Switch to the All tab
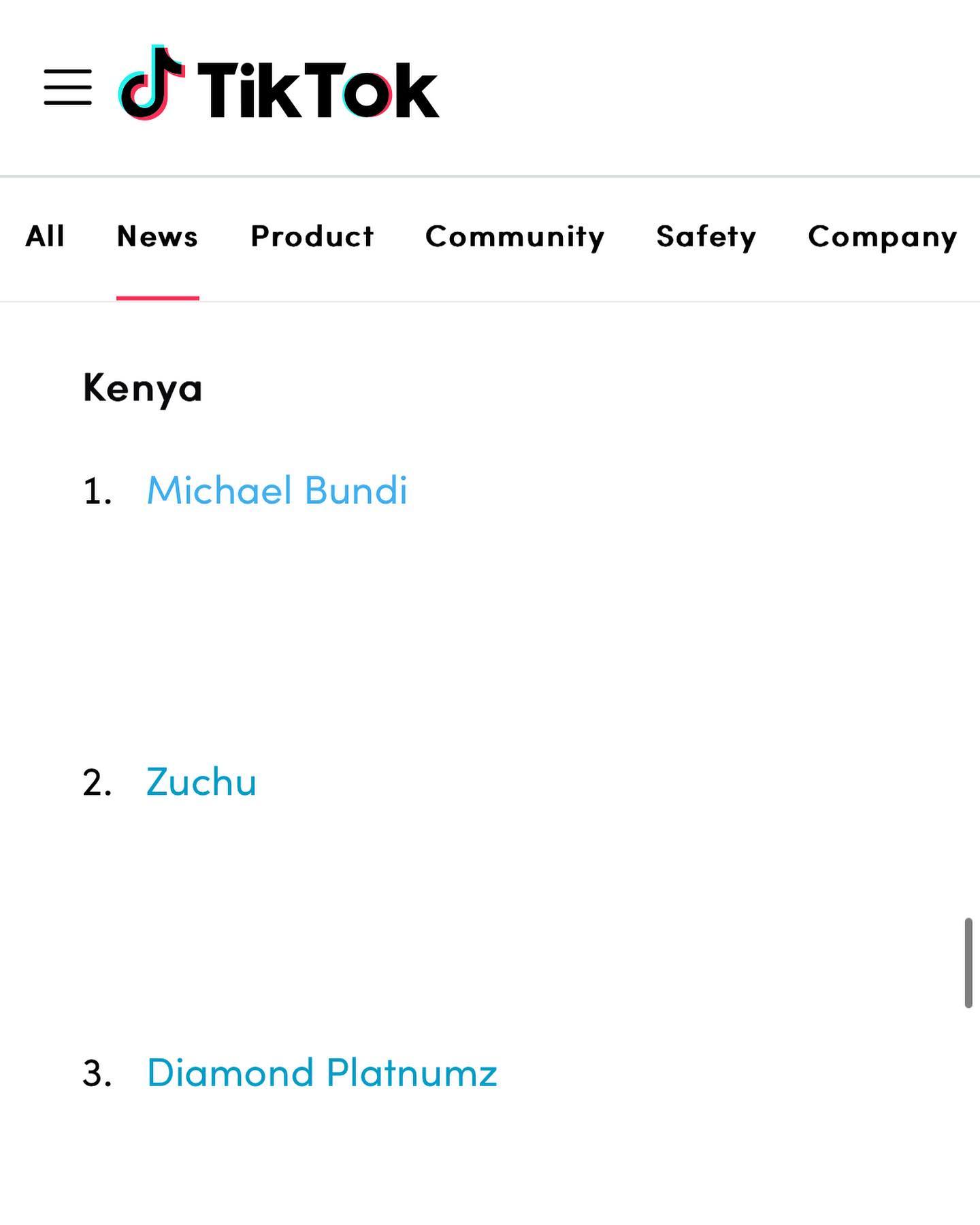The height and width of the screenshot is (1225, 980). click(45, 237)
